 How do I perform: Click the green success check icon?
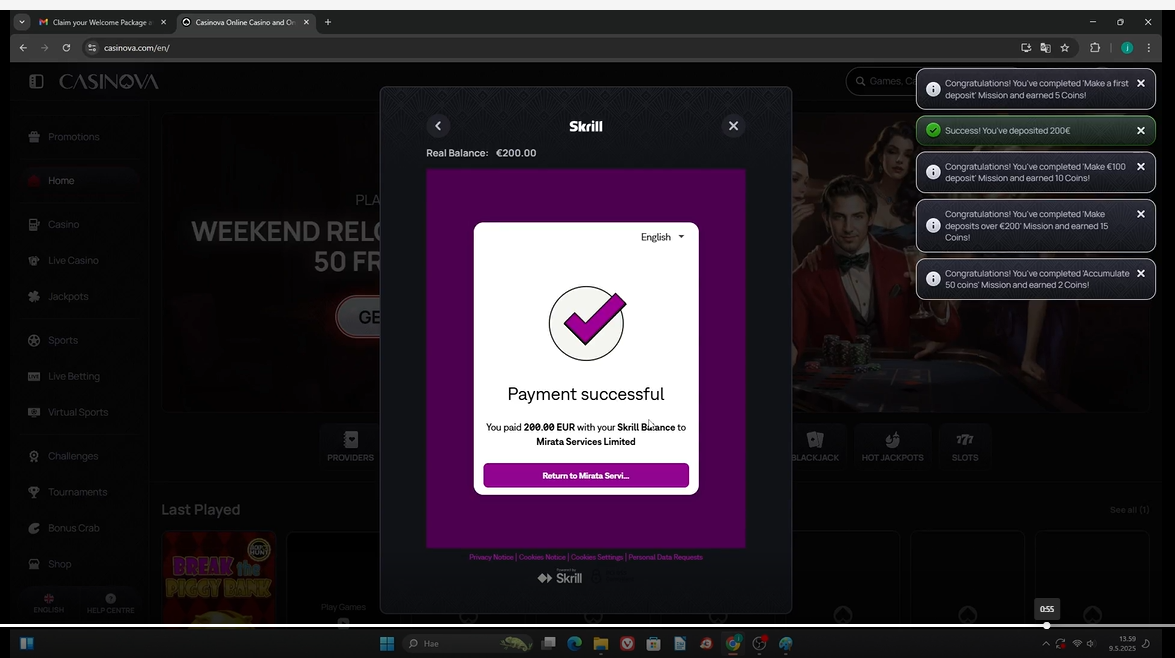933,130
